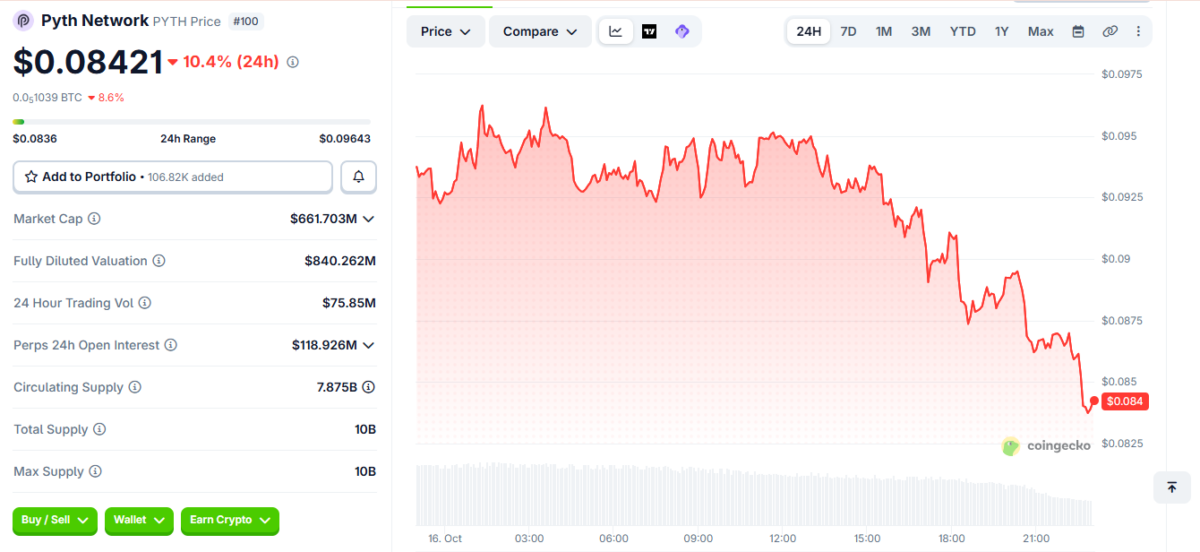Click the $118.926M open interest value
The image size is (1200, 552).
click(x=324, y=345)
